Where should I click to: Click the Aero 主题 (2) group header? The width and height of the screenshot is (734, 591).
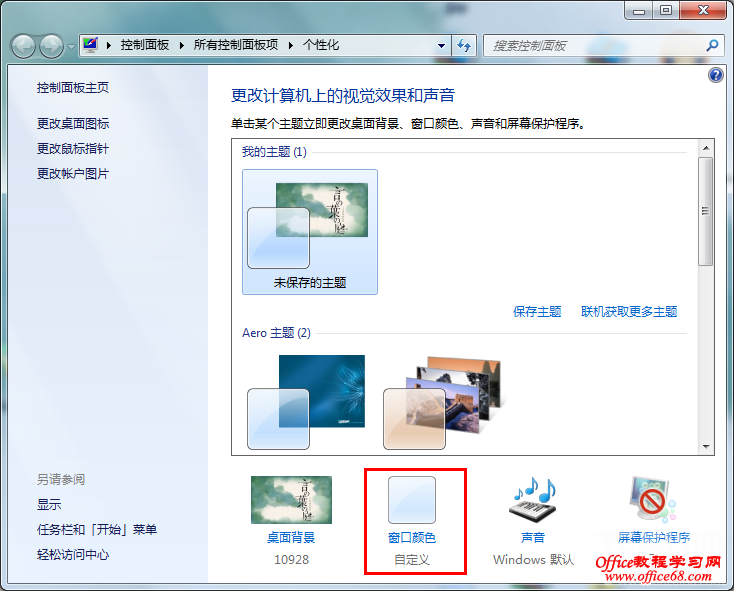point(276,333)
